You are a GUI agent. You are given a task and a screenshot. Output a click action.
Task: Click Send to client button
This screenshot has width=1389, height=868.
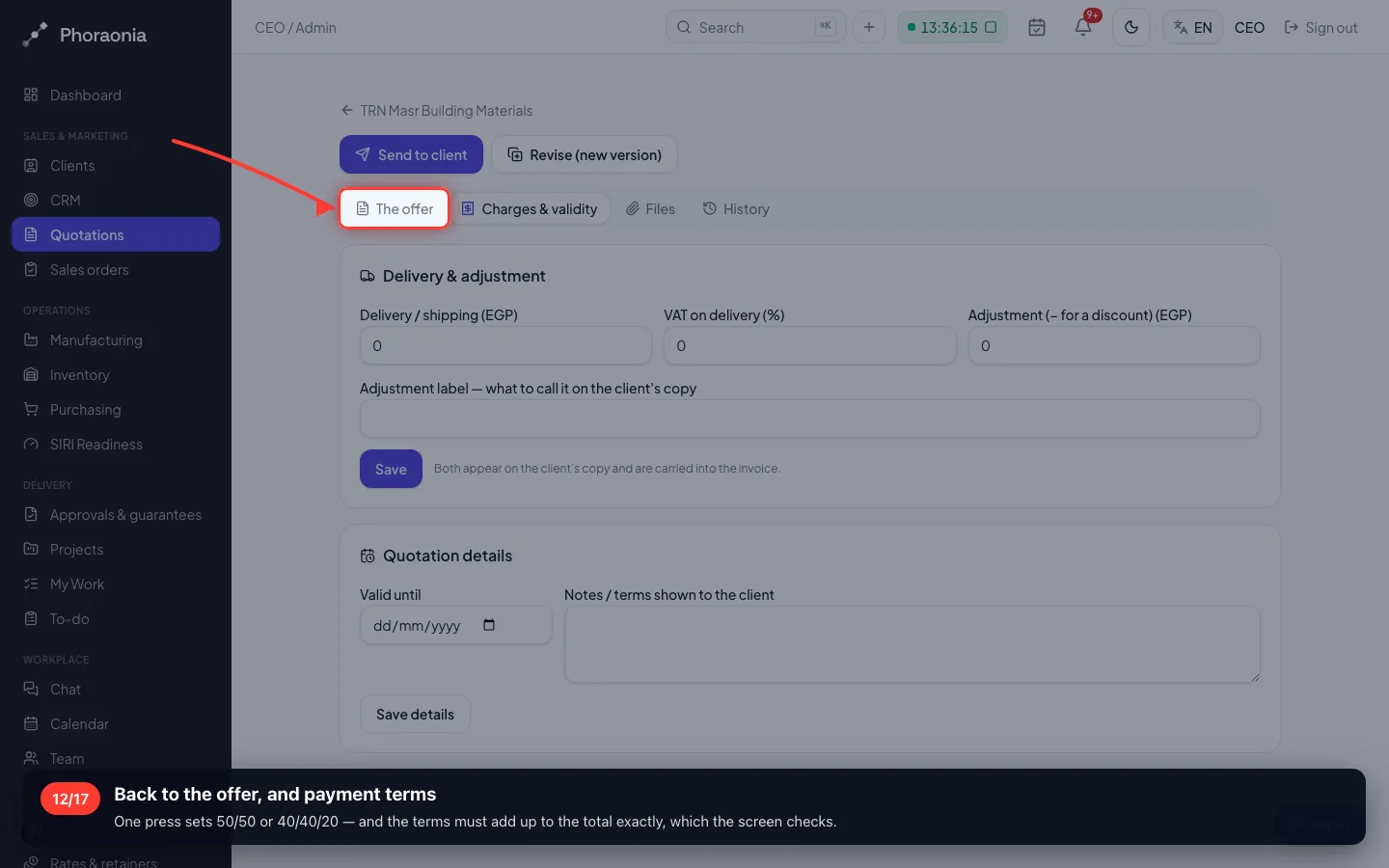point(411,155)
